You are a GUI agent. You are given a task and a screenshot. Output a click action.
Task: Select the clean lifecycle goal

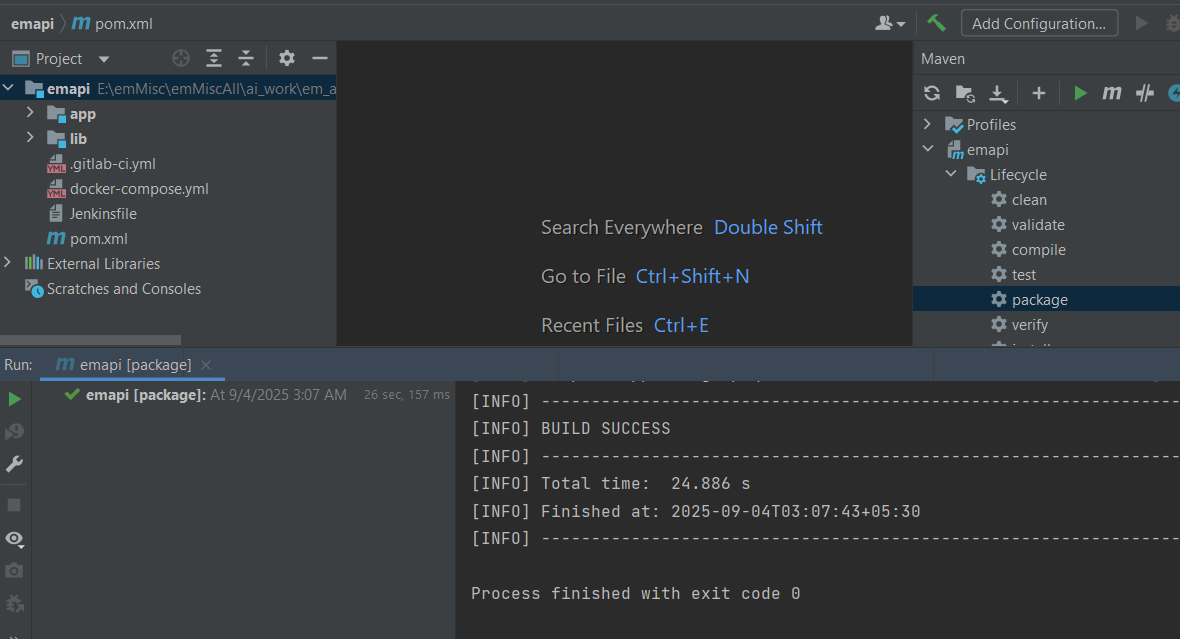click(1019, 199)
